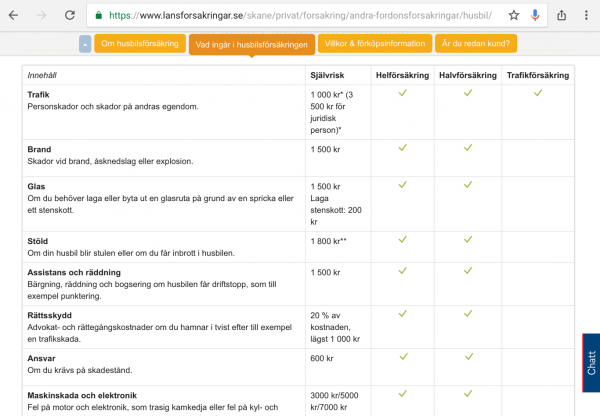Click the Helförsäkring column header
The height and width of the screenshot is (416, 600).
click(403, 75)
